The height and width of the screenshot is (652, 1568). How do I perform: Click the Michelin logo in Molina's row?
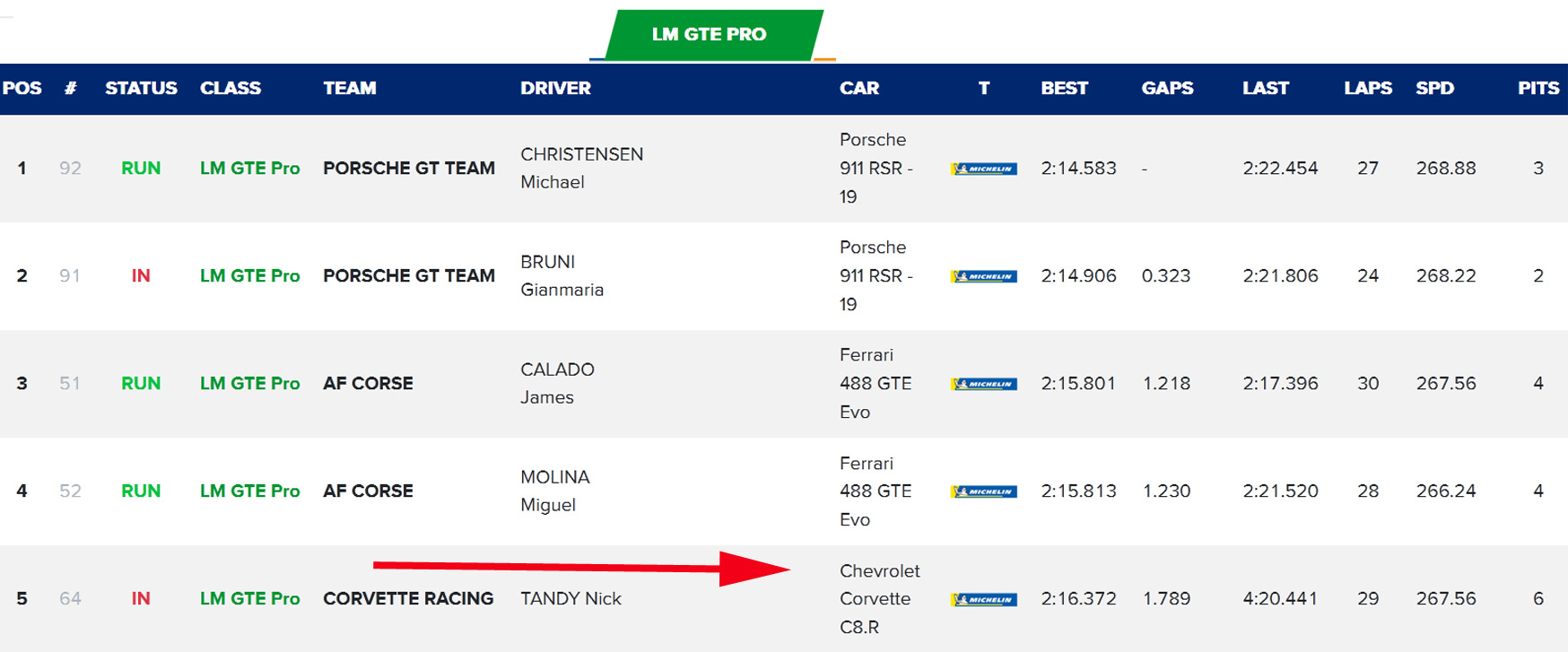pos(984,491)
